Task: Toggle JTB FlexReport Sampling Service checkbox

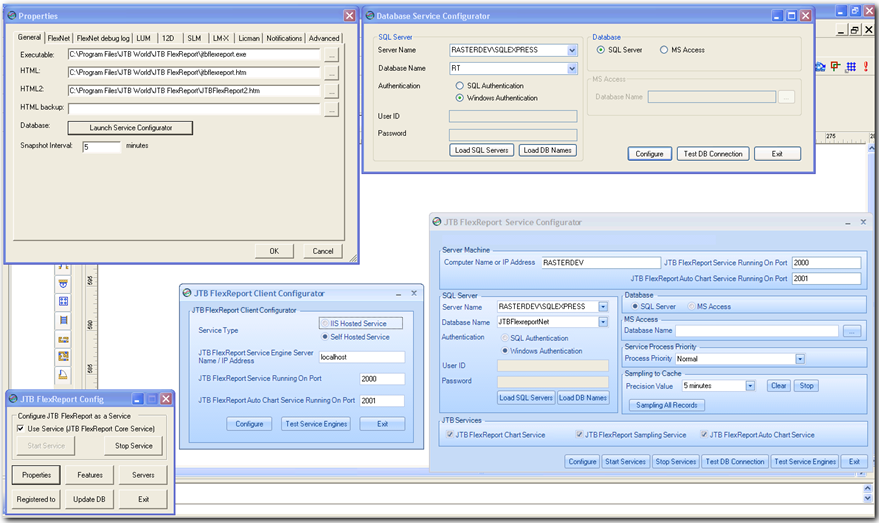Action: (x=579, y=434)
